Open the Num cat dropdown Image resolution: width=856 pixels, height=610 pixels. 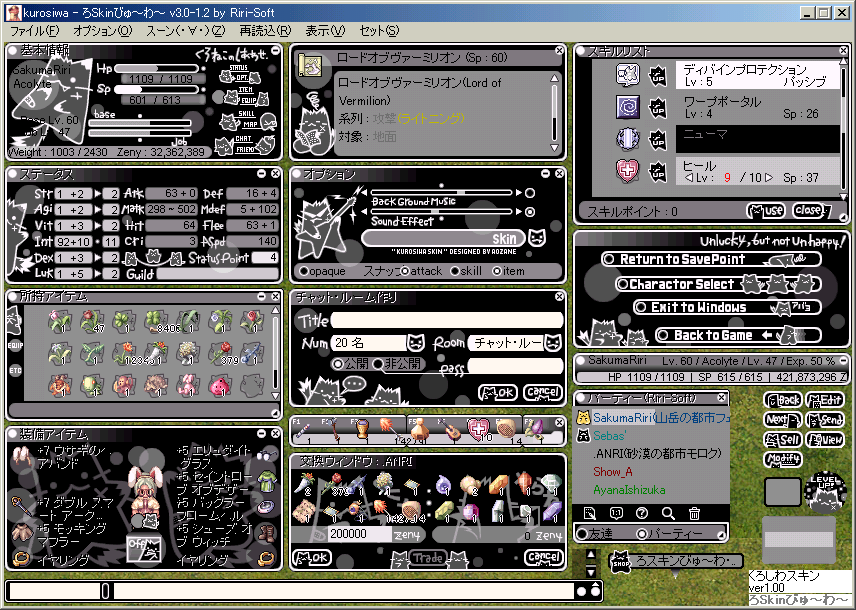pyautogui.click(x=415, y=343)
